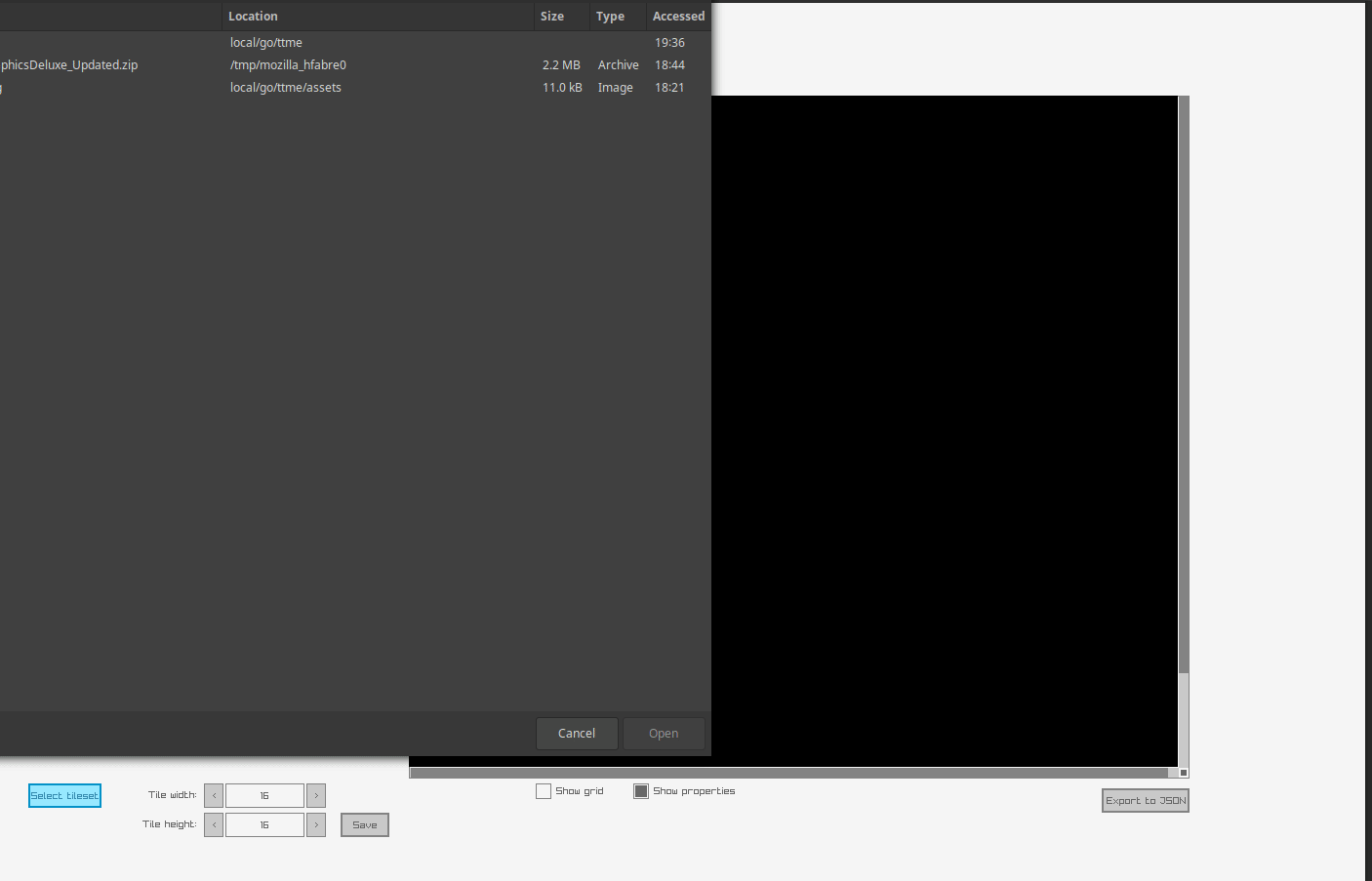Viewport: 1372px width, 881px height.
Task: Focus the Tile width value field
Action: (x=264, y=796)
